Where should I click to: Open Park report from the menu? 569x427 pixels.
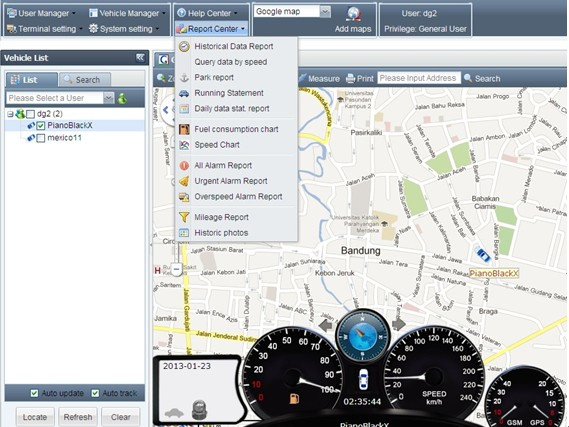[214, 78]
